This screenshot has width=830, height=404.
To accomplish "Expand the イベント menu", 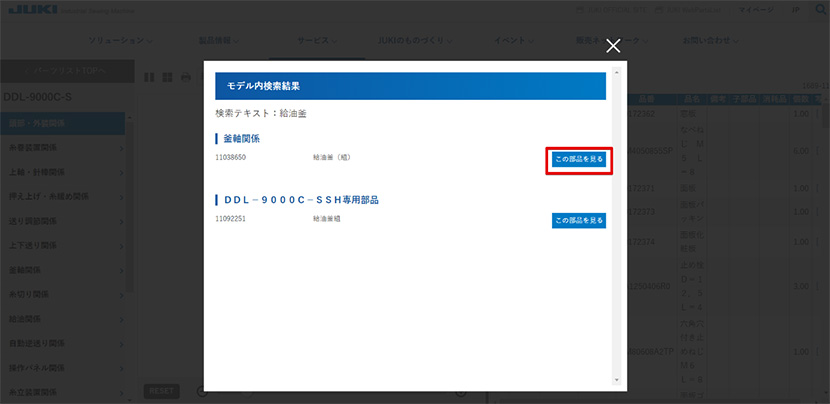I will (513, 40).
